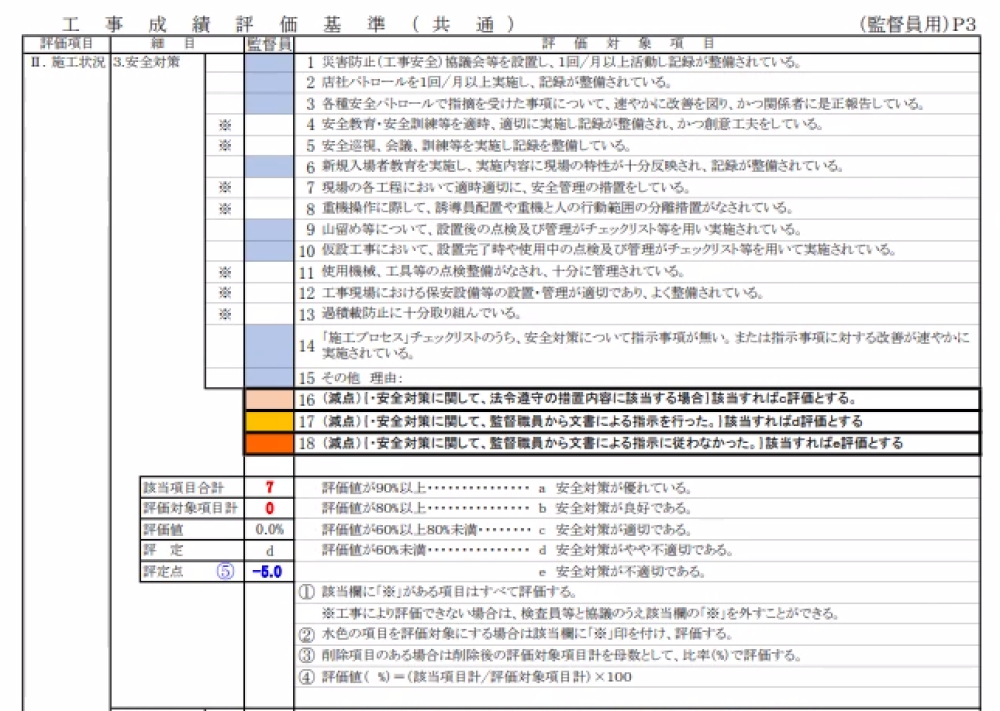Click the legend line 評価値が80%以上 b

[x=507, y=509]
